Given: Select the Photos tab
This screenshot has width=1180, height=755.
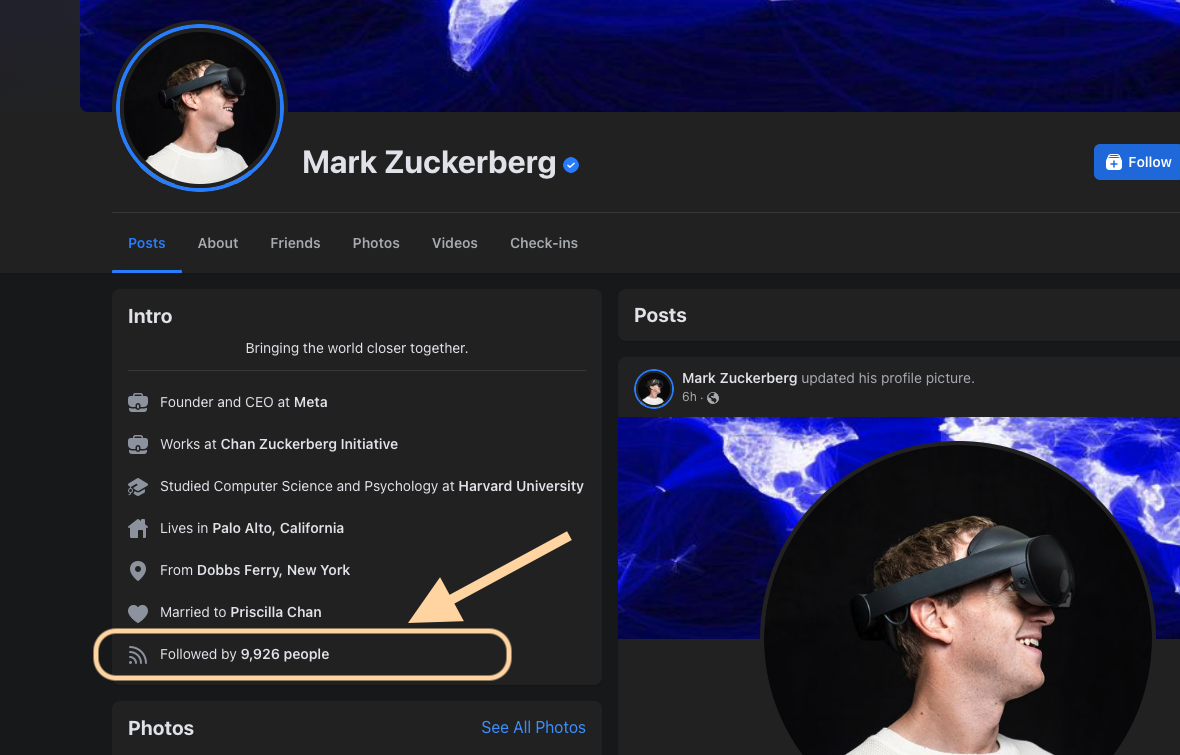Looking at the screenshot, I should pos(376,243).
